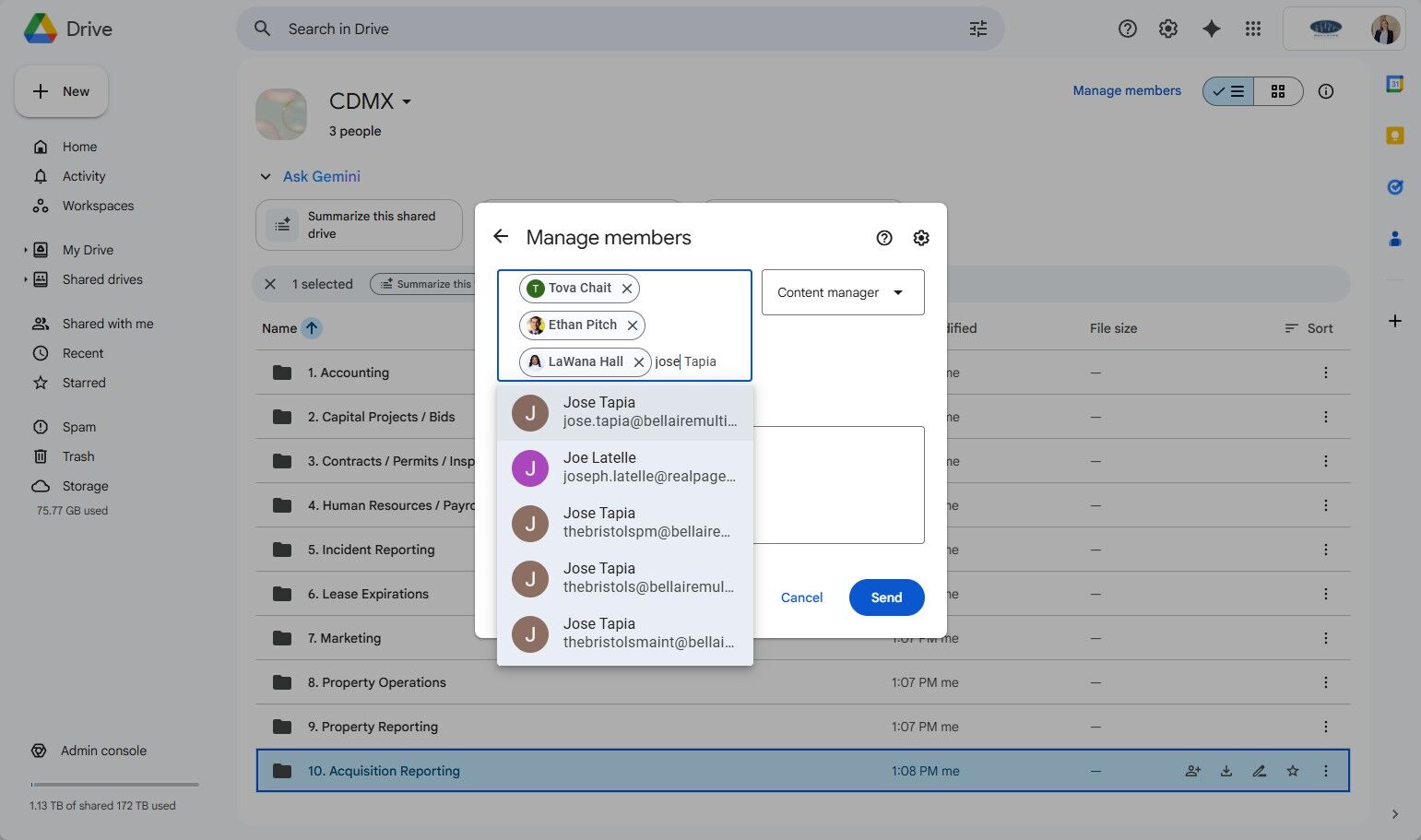This screenshot has height=840, width=1421.
Task: Click Manage members link in header
Action: tap(1127, 90)
